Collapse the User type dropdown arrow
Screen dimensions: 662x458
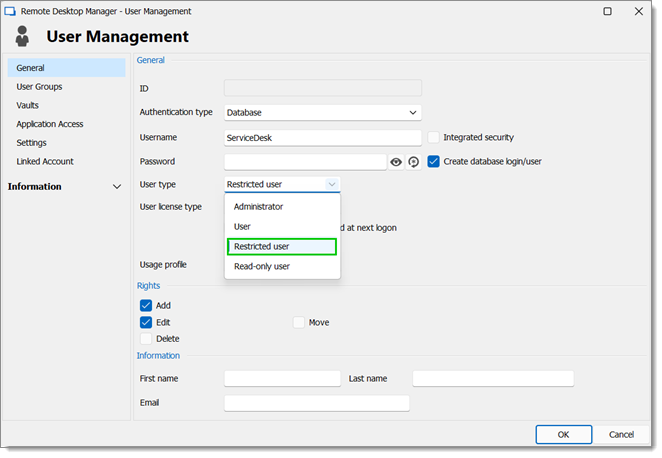pyautogui.click(x=332, y=184)
